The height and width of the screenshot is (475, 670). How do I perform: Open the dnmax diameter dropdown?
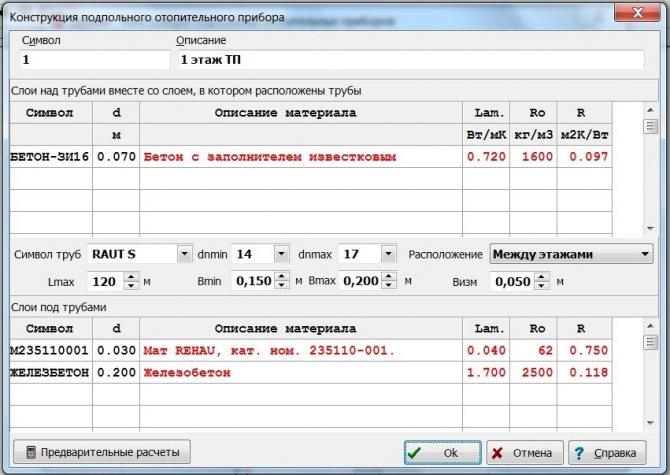point(387,254)
